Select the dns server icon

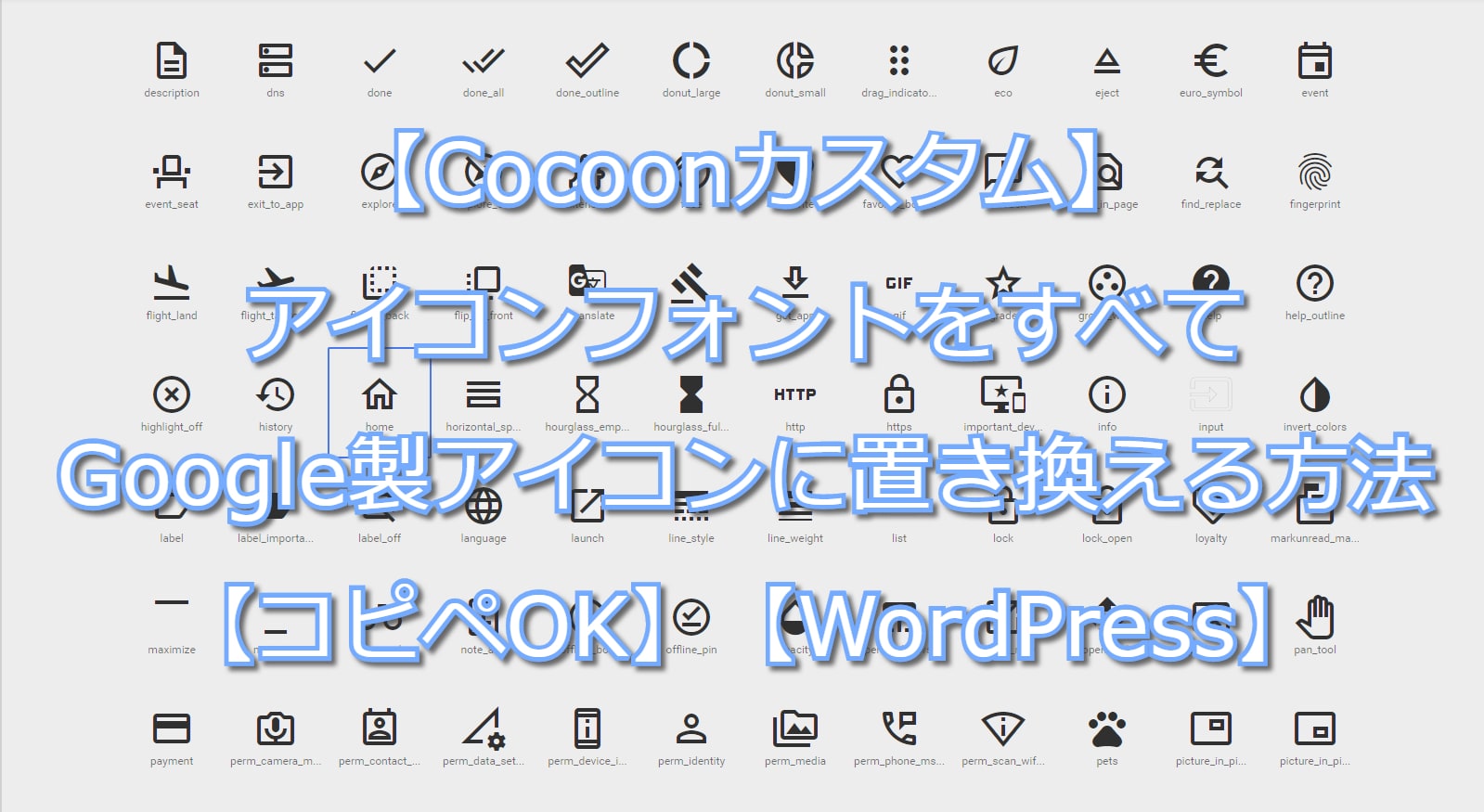(x=276, y=60)
